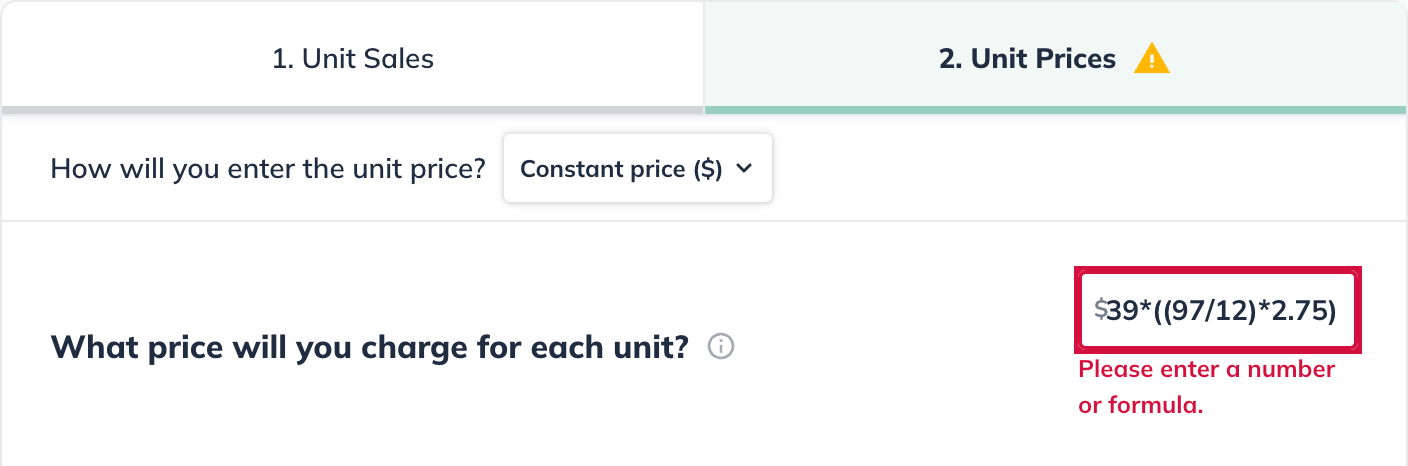This screenshot has height=466, width=1408.
Task: Switch to the "1. Unit Sales" tab
Action: pos(352,59)
